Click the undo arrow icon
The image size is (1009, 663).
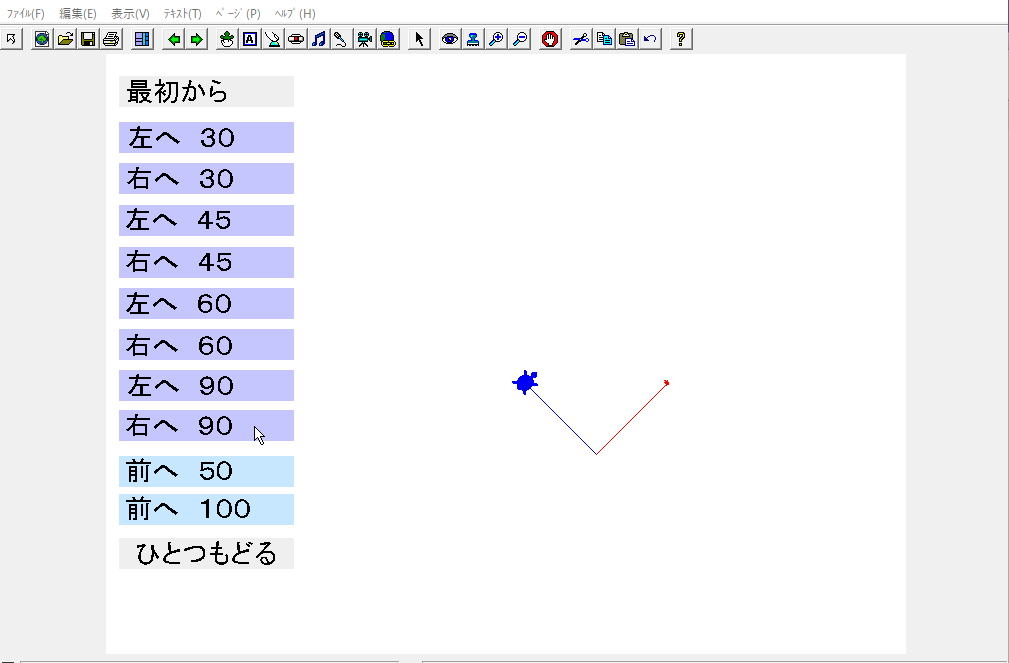point(651,39)
